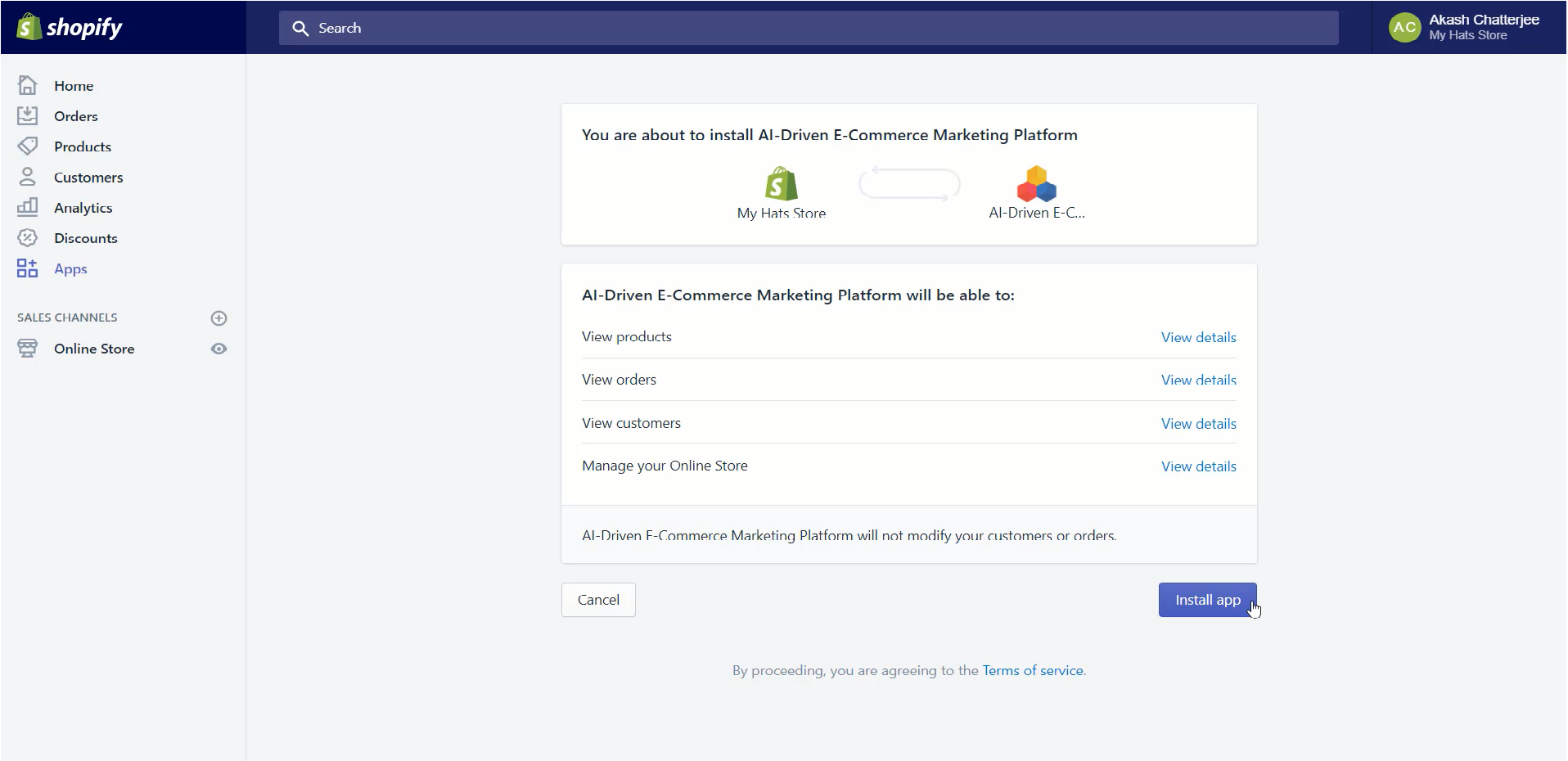This screenshot has height=761, width=1568.
Task: Open the Home menu item
Action: tap(74, 86)
